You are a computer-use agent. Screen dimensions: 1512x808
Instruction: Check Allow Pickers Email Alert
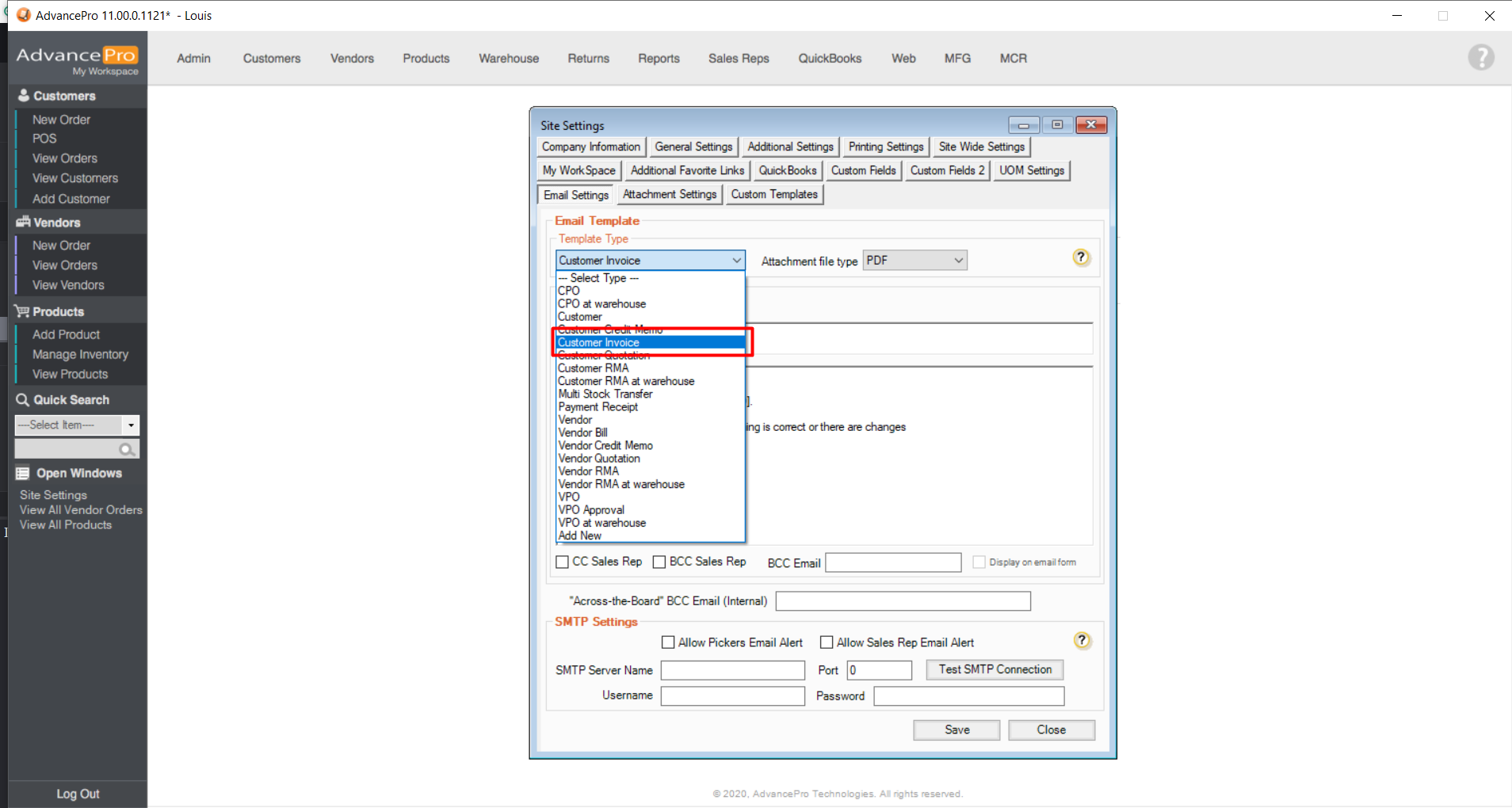pos(668,642)
